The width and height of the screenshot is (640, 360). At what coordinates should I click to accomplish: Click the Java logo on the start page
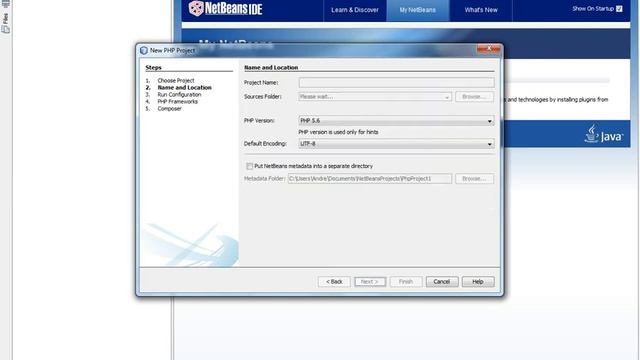pos(604,134)
